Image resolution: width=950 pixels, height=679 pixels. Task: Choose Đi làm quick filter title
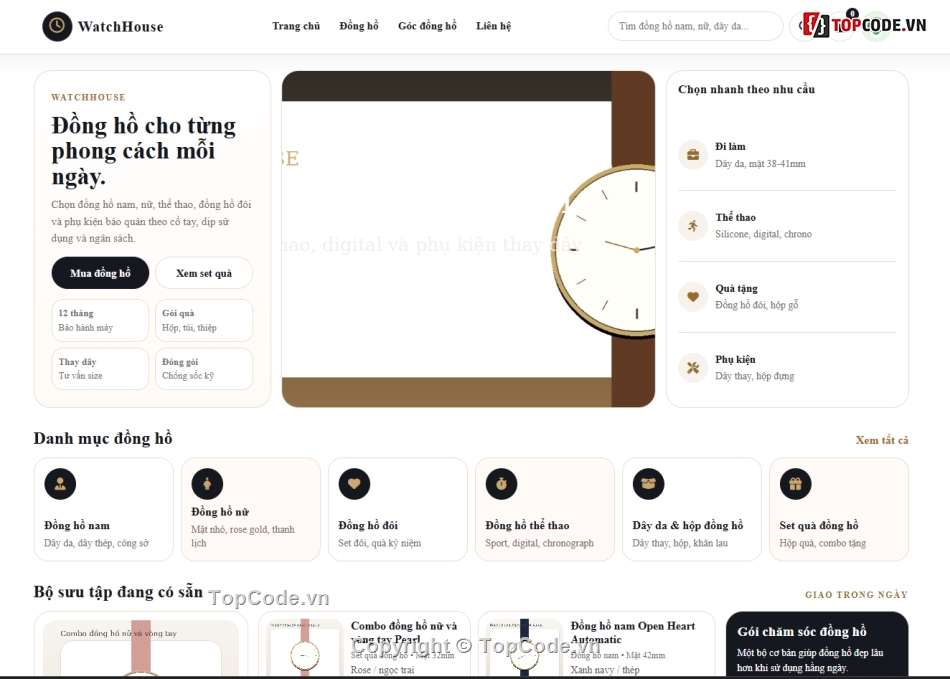tap(730, 147)
